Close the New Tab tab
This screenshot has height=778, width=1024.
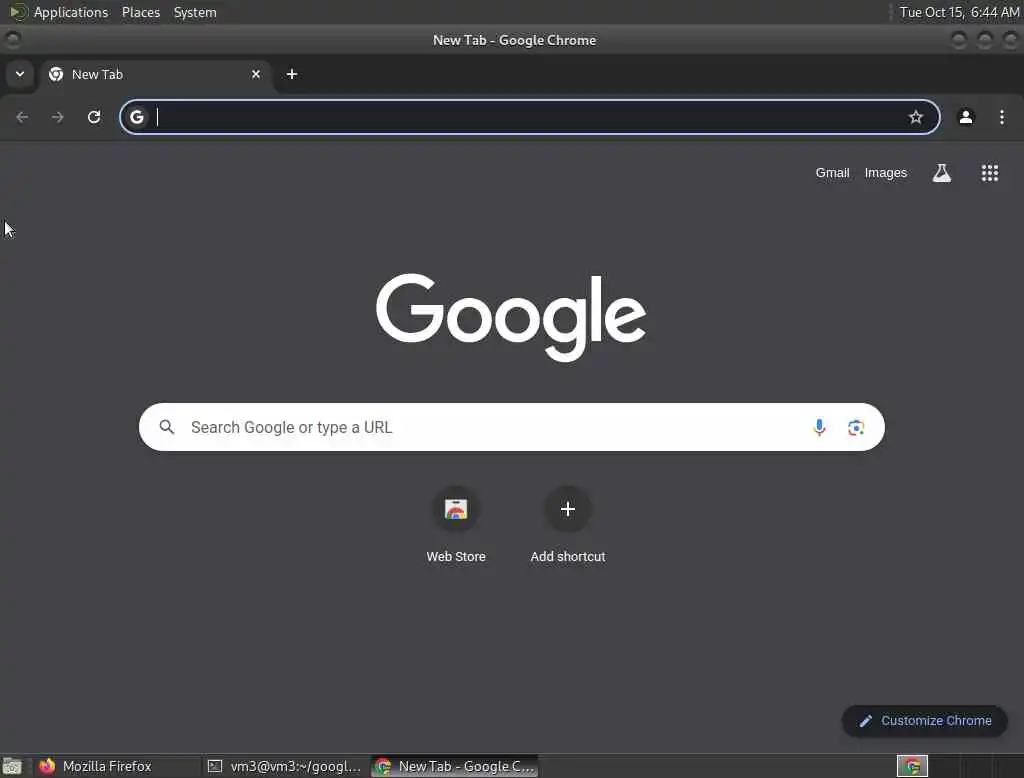pos(256,74)
